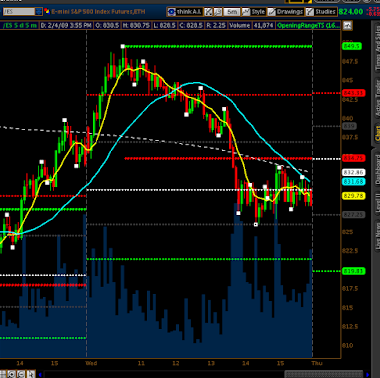
Task: Click the white 832.86 price label
Action: tap(354, 172)
